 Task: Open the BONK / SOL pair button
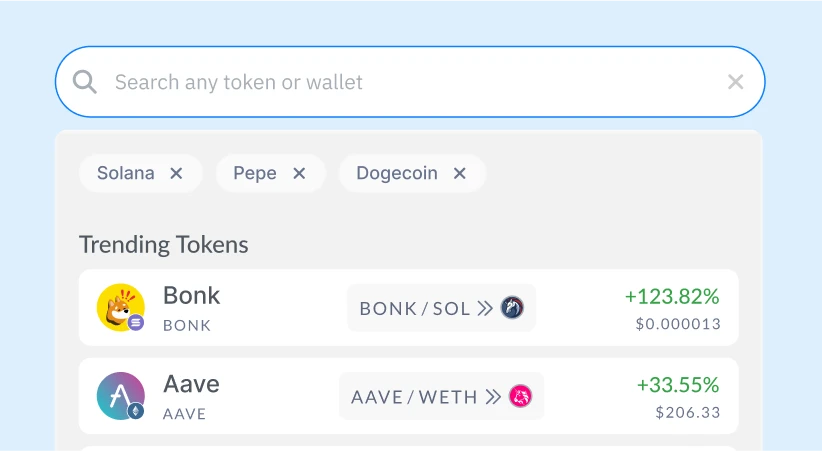point(415,308)
